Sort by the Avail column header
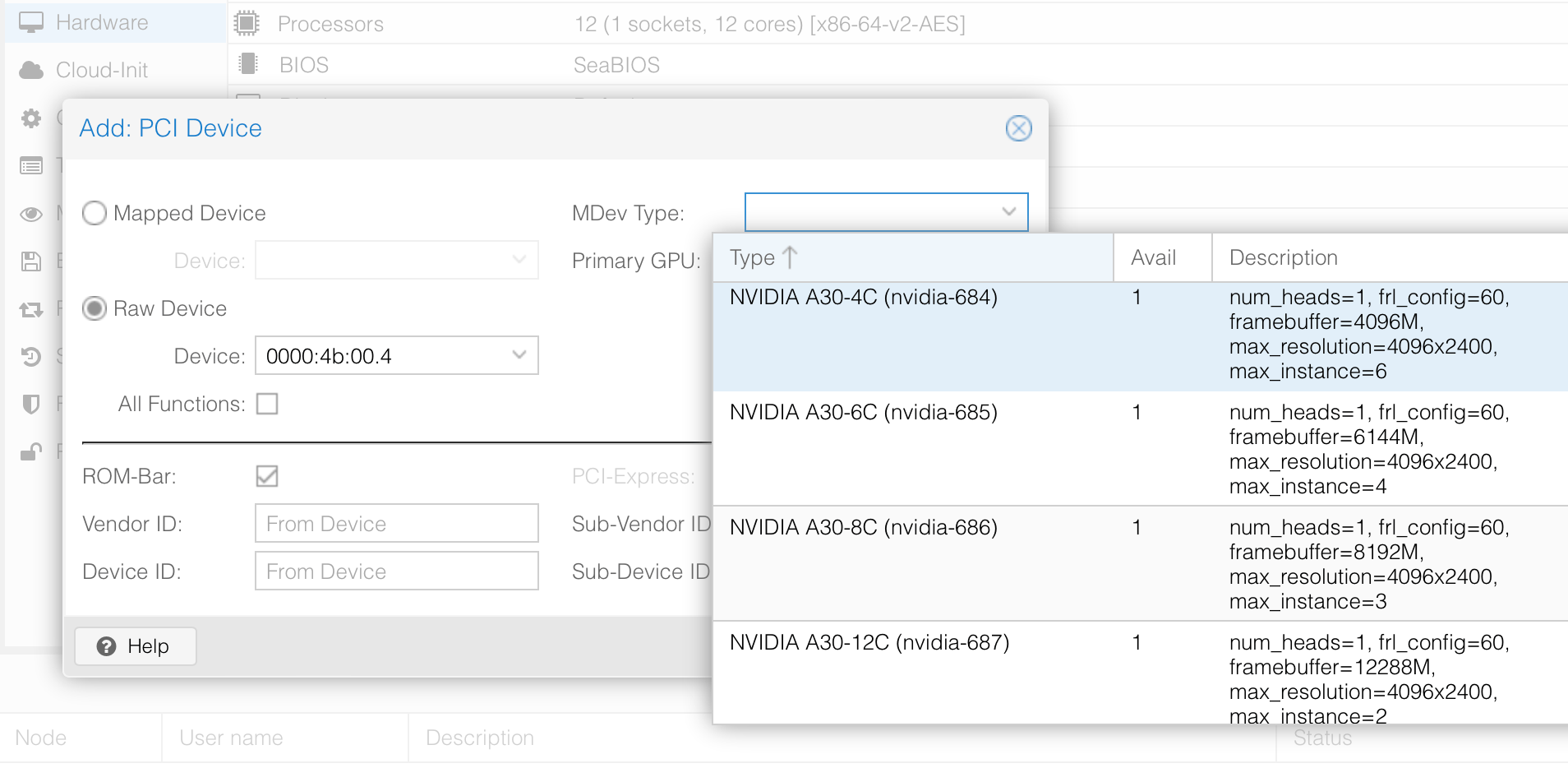The image size is (1568, 768). click(x=1163, y=257)
